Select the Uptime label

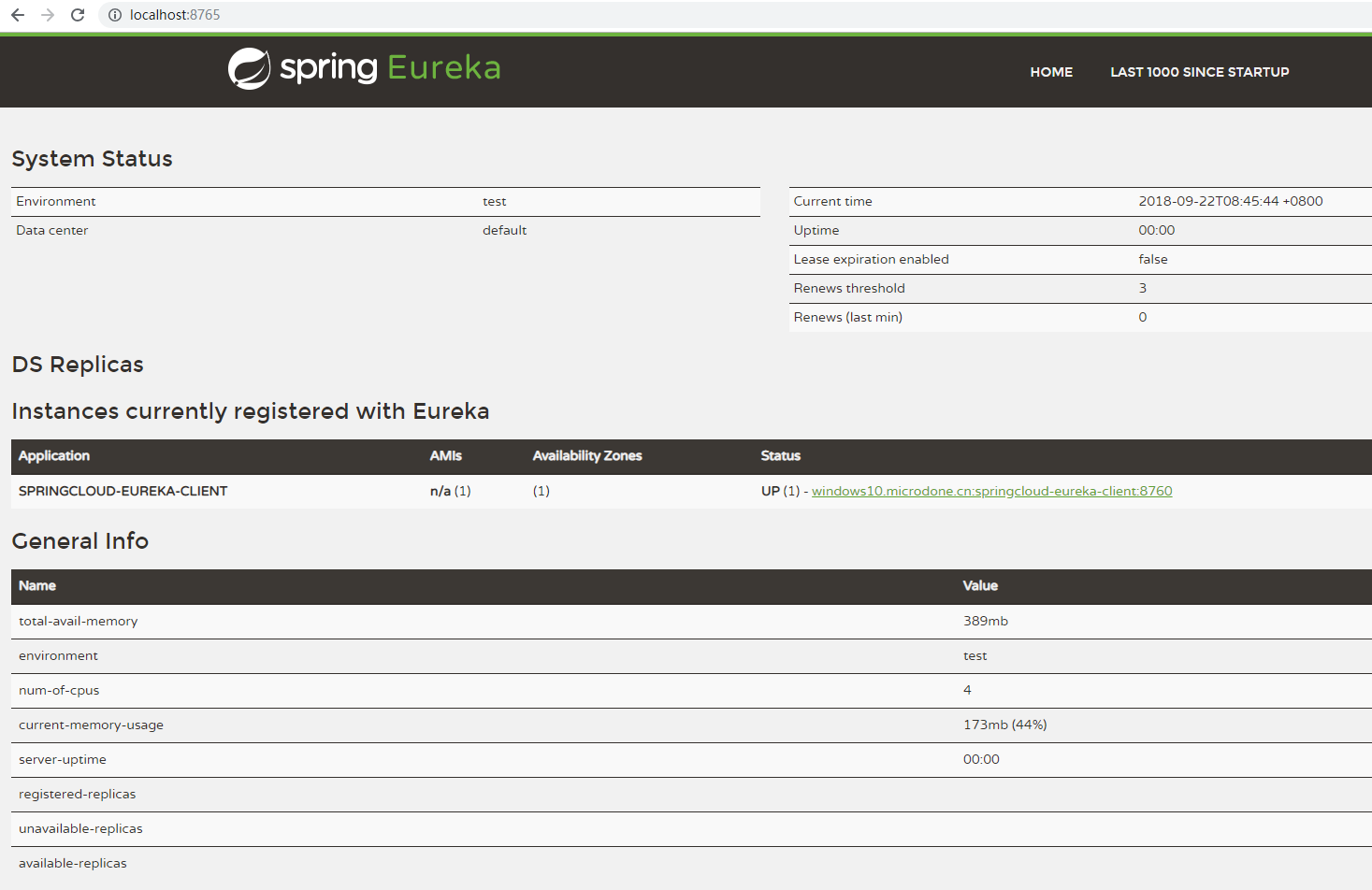click(816, 230)
